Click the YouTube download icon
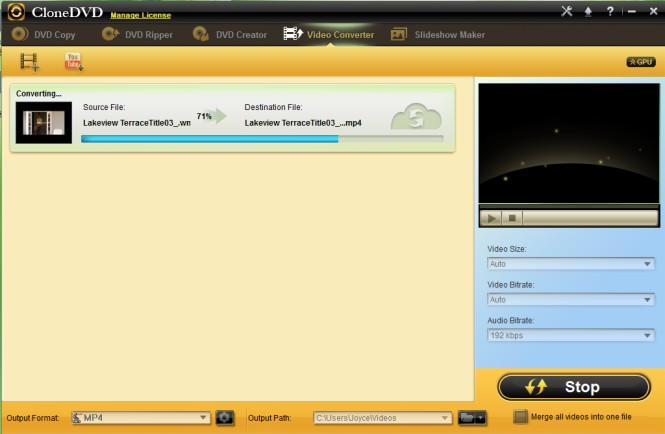Image resolution: width=665 pixels, height=434 pixels. (x=74, y=62)
